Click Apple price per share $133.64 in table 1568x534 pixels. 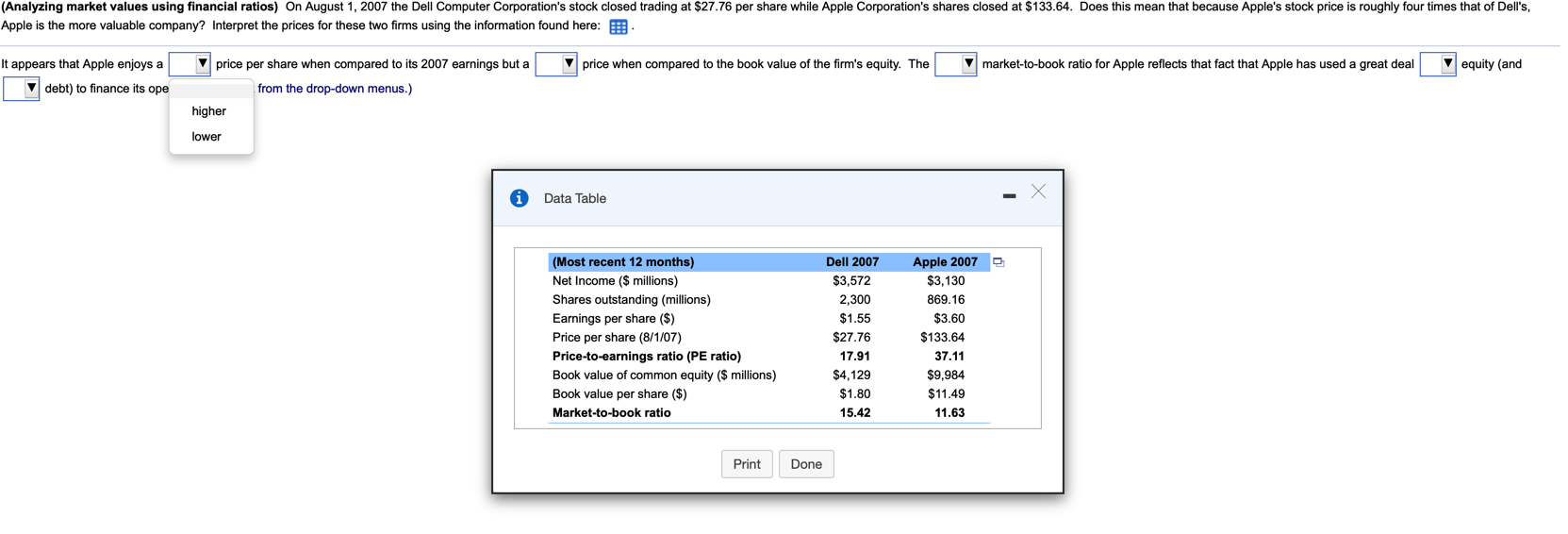point(943,338)
